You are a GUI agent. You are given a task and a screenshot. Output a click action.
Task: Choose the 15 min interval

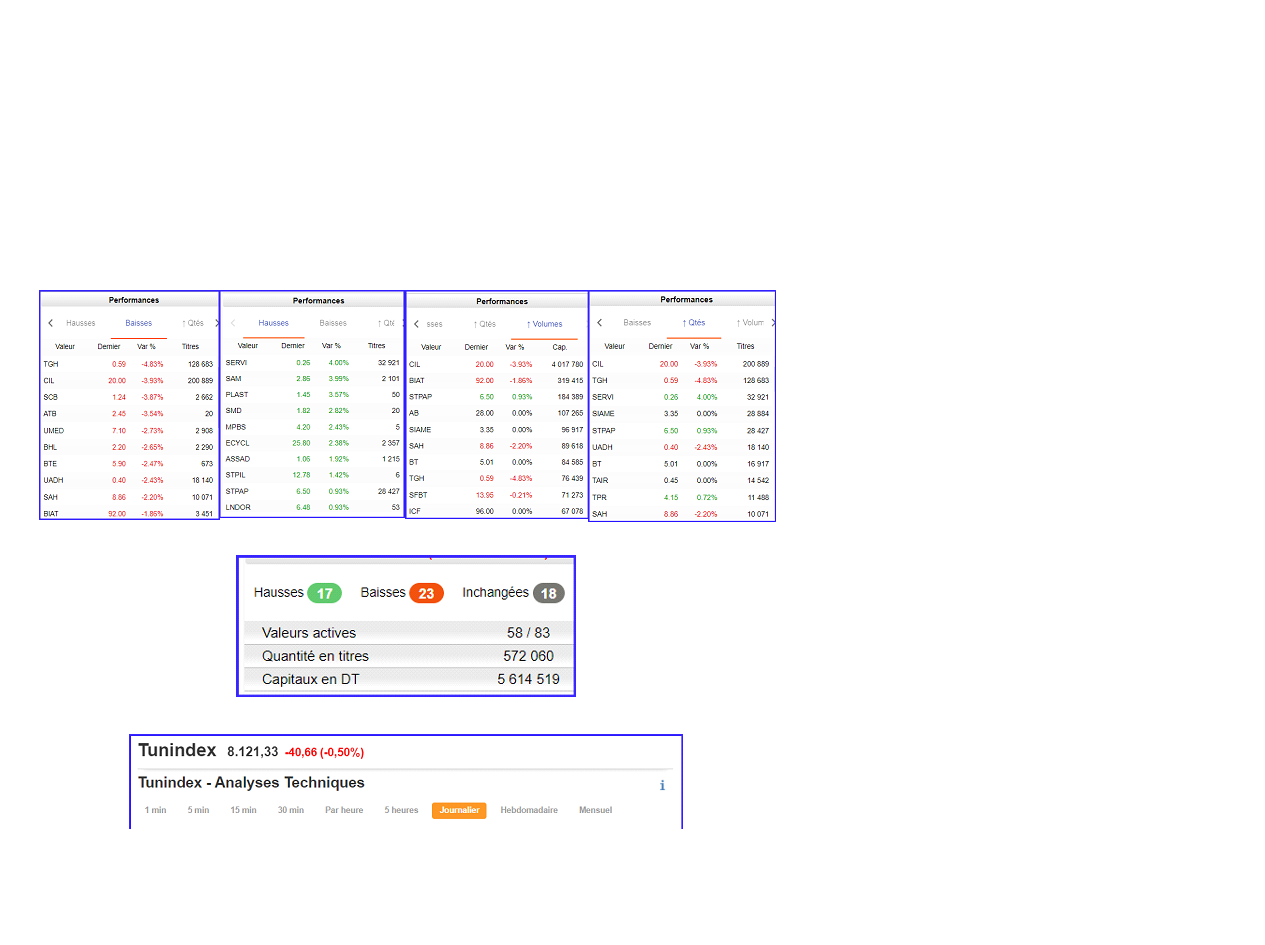point(243,810)
